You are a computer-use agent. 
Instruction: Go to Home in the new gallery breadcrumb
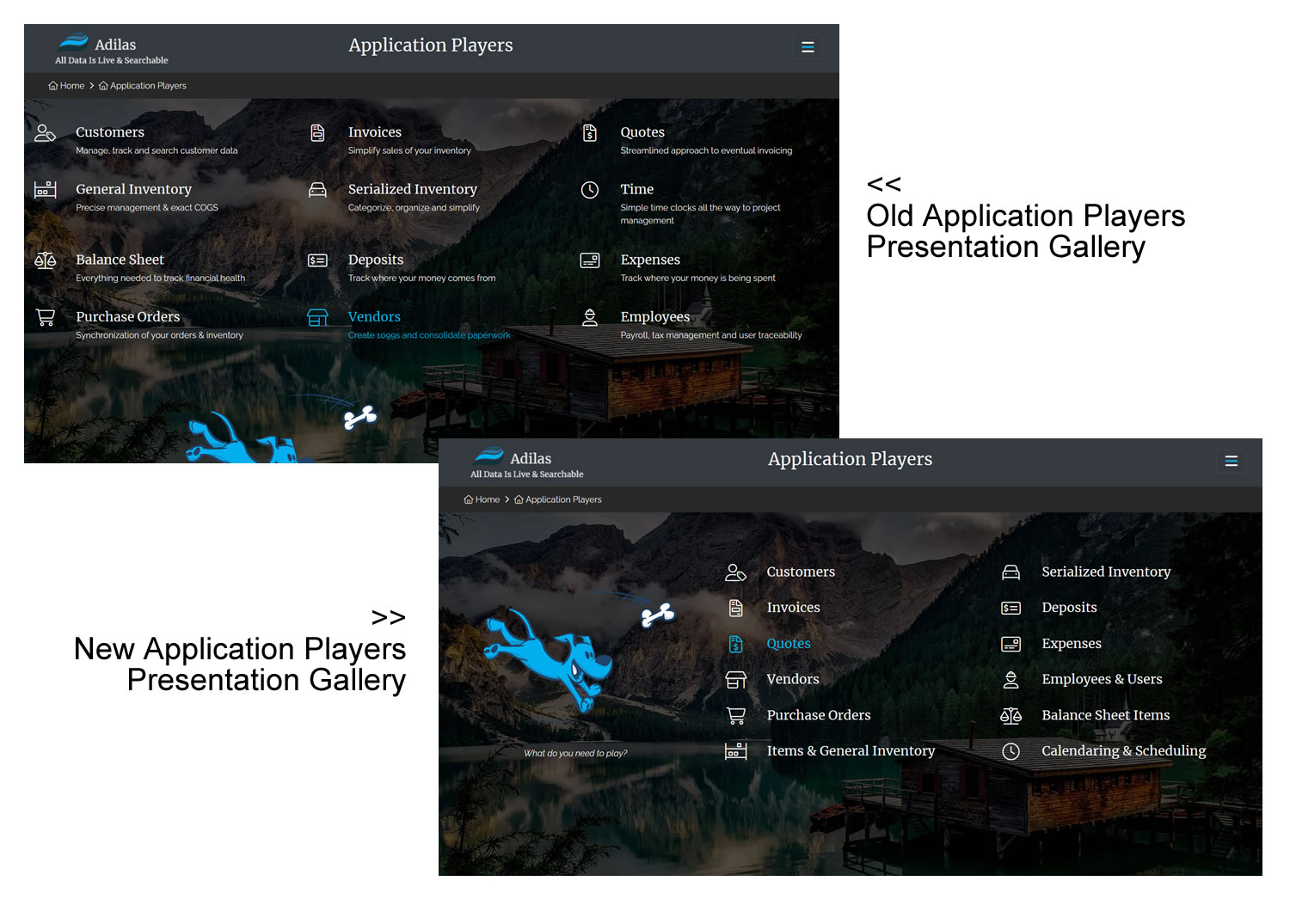tap(482, 499)
